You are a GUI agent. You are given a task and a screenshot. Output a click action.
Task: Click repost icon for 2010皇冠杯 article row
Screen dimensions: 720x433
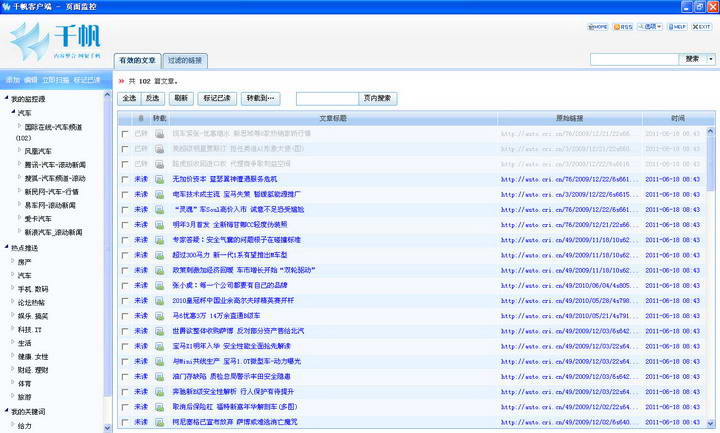pyautogui.click(x=159, y=301)
